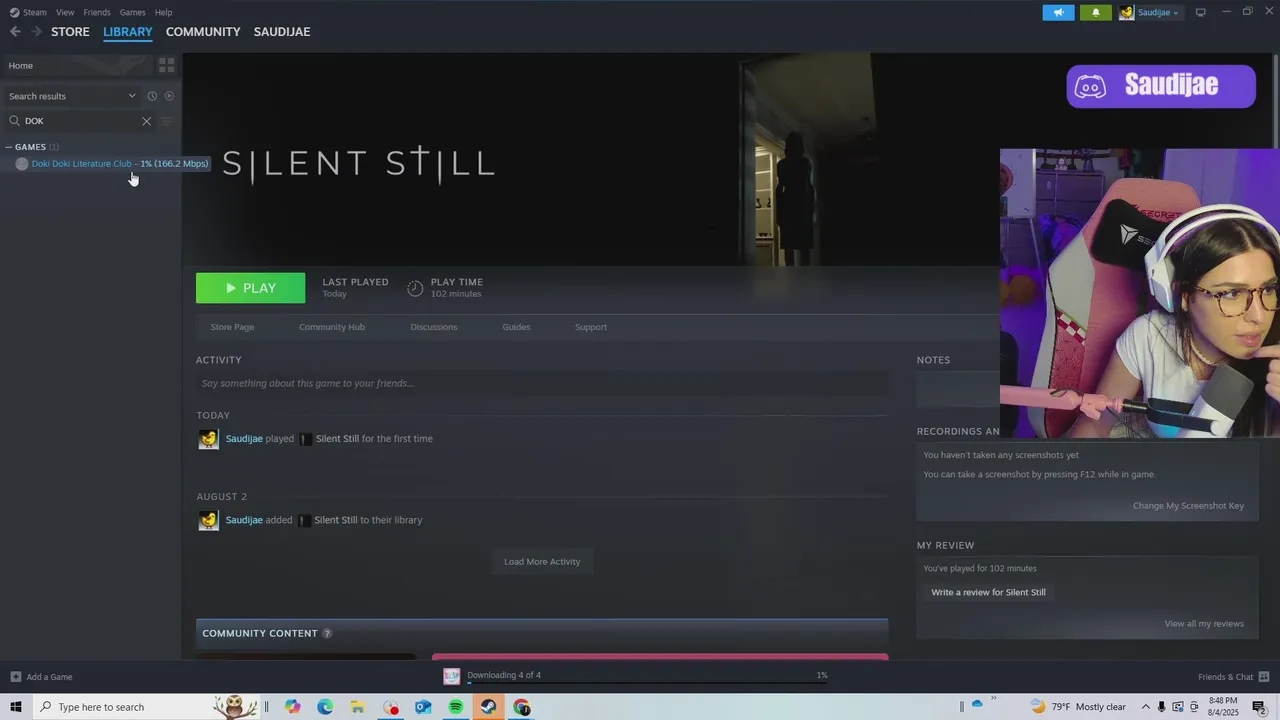Open the collections grid view icon
This screenshot has width=1280, height=720.
tap(167, 65)
